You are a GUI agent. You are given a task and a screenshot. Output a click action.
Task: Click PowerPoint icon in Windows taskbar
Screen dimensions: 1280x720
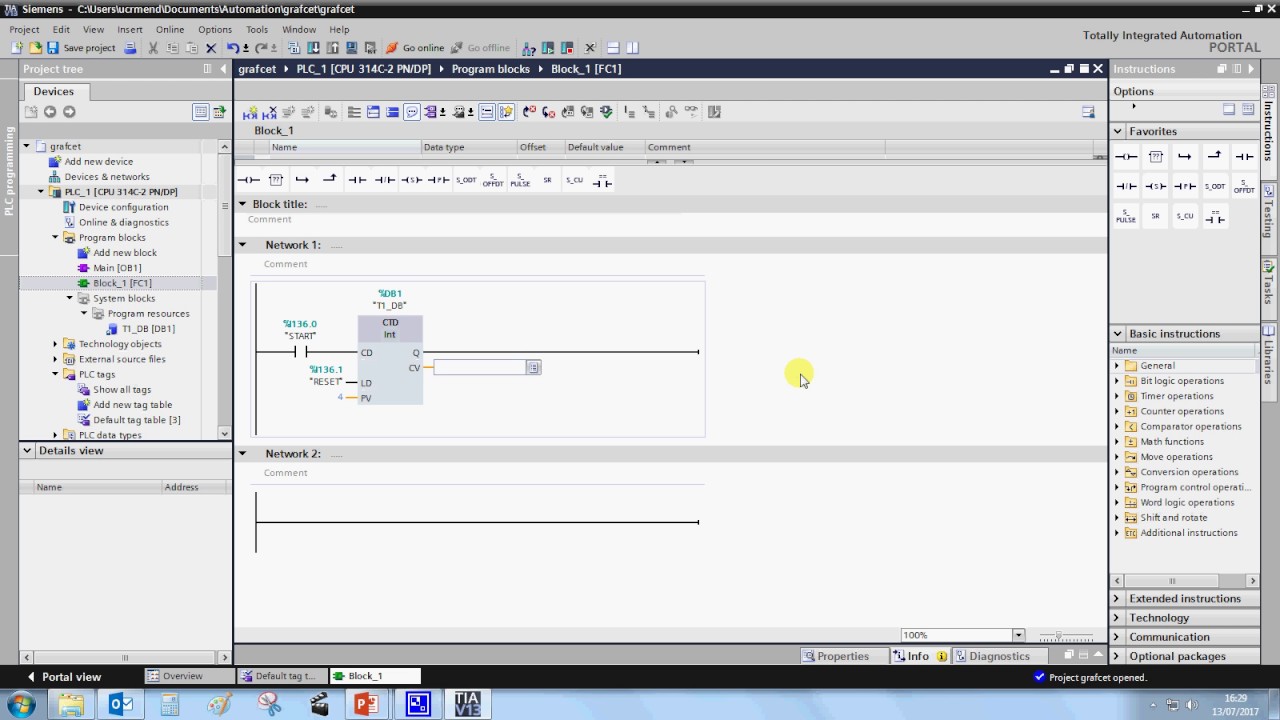(366, 704)
